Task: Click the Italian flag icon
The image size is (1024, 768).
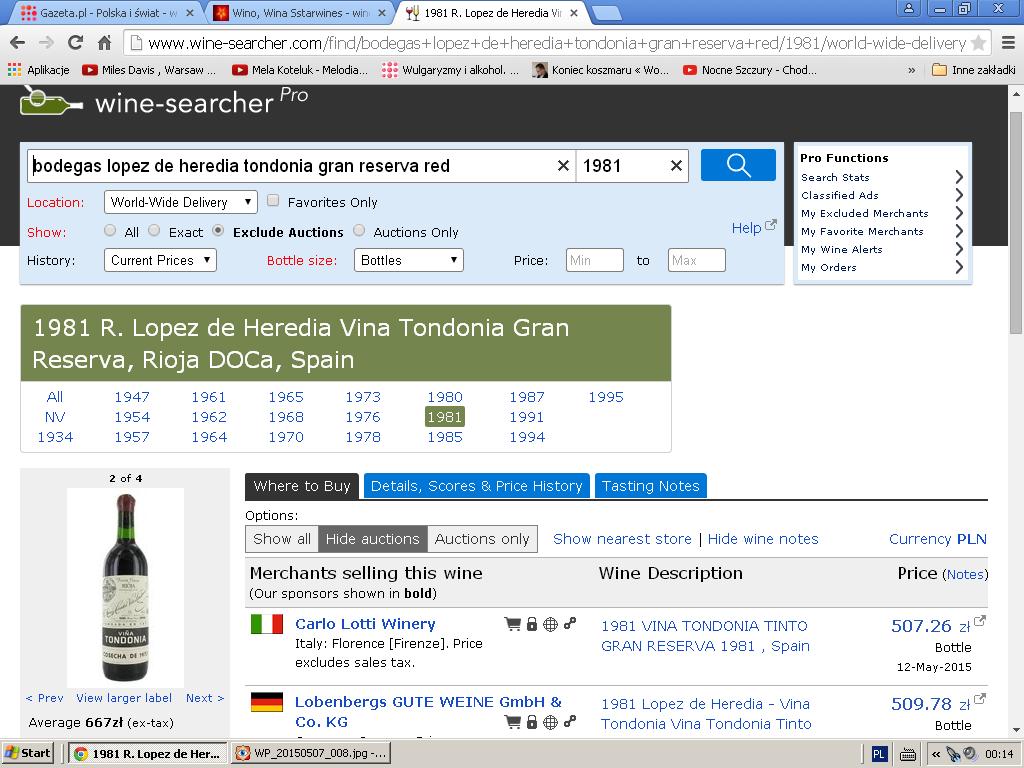Action: click(266, 624)
